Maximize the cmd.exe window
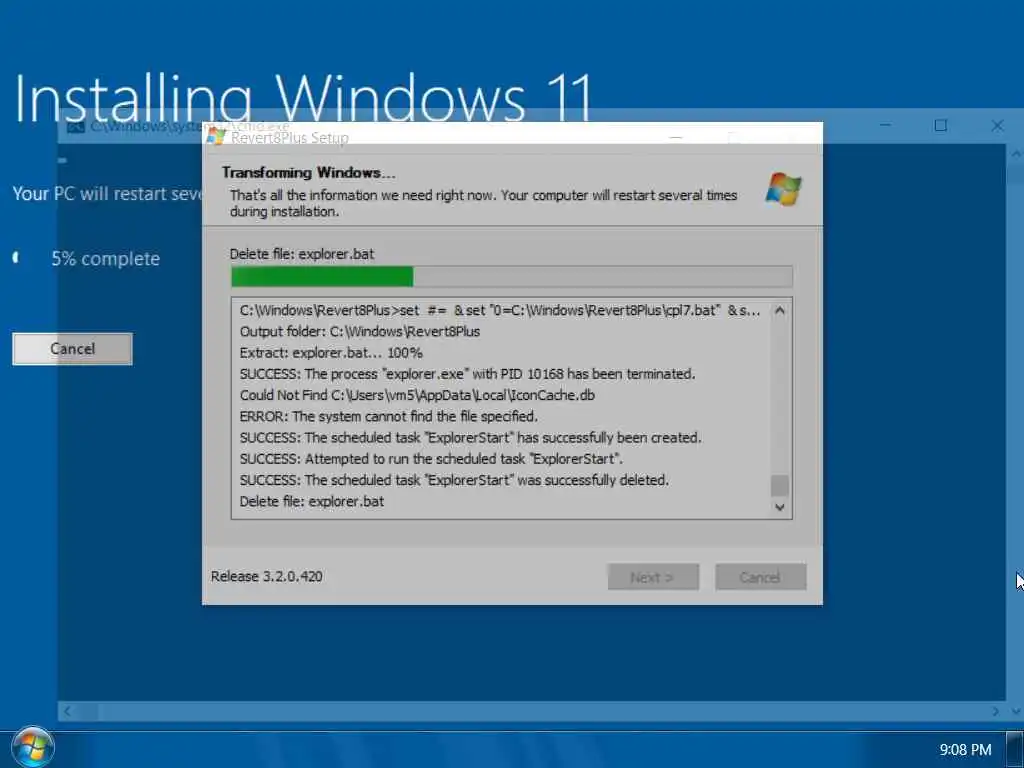 [x=940, y=125]
